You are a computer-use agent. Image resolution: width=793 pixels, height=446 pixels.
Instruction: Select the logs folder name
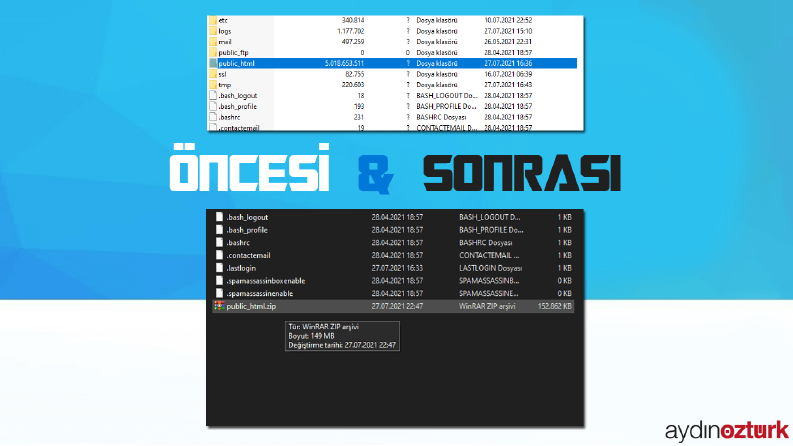click(x=225, y=31)
